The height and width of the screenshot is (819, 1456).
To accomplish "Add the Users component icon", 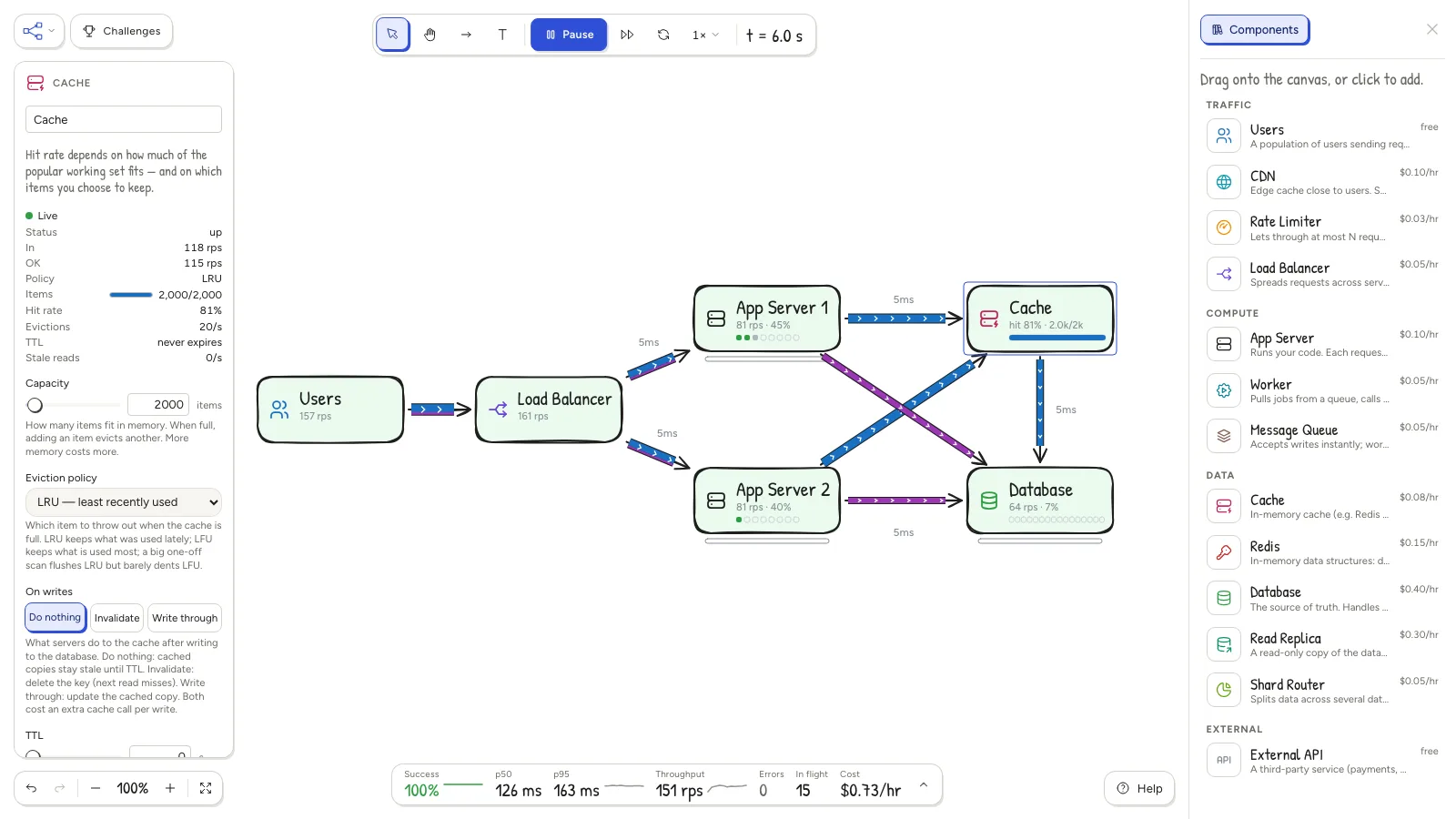I will coord(1224,136).
